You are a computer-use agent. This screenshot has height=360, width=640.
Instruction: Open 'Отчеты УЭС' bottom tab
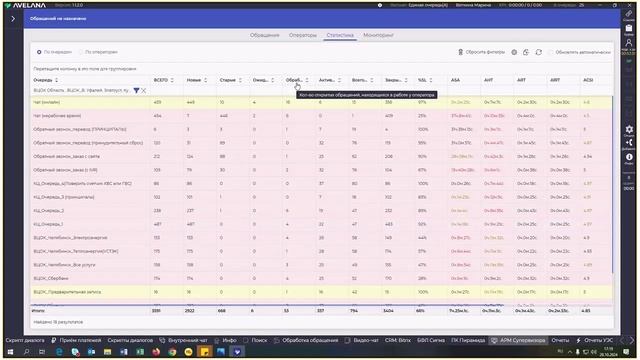(595, 340)
